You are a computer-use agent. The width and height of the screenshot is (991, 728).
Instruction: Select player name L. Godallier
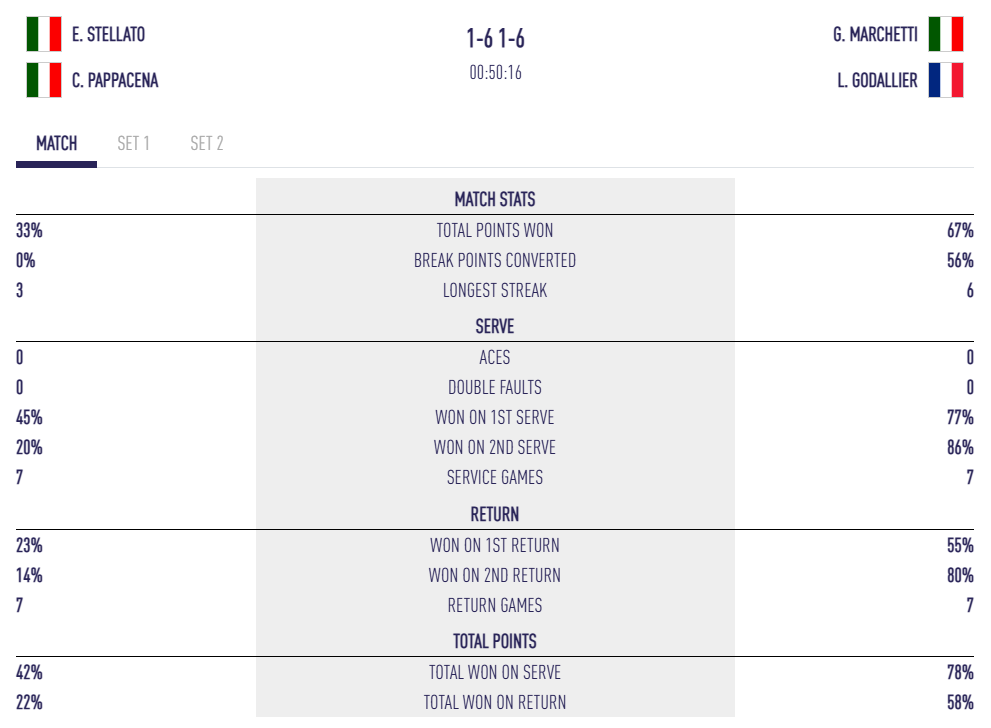[877, 80]
